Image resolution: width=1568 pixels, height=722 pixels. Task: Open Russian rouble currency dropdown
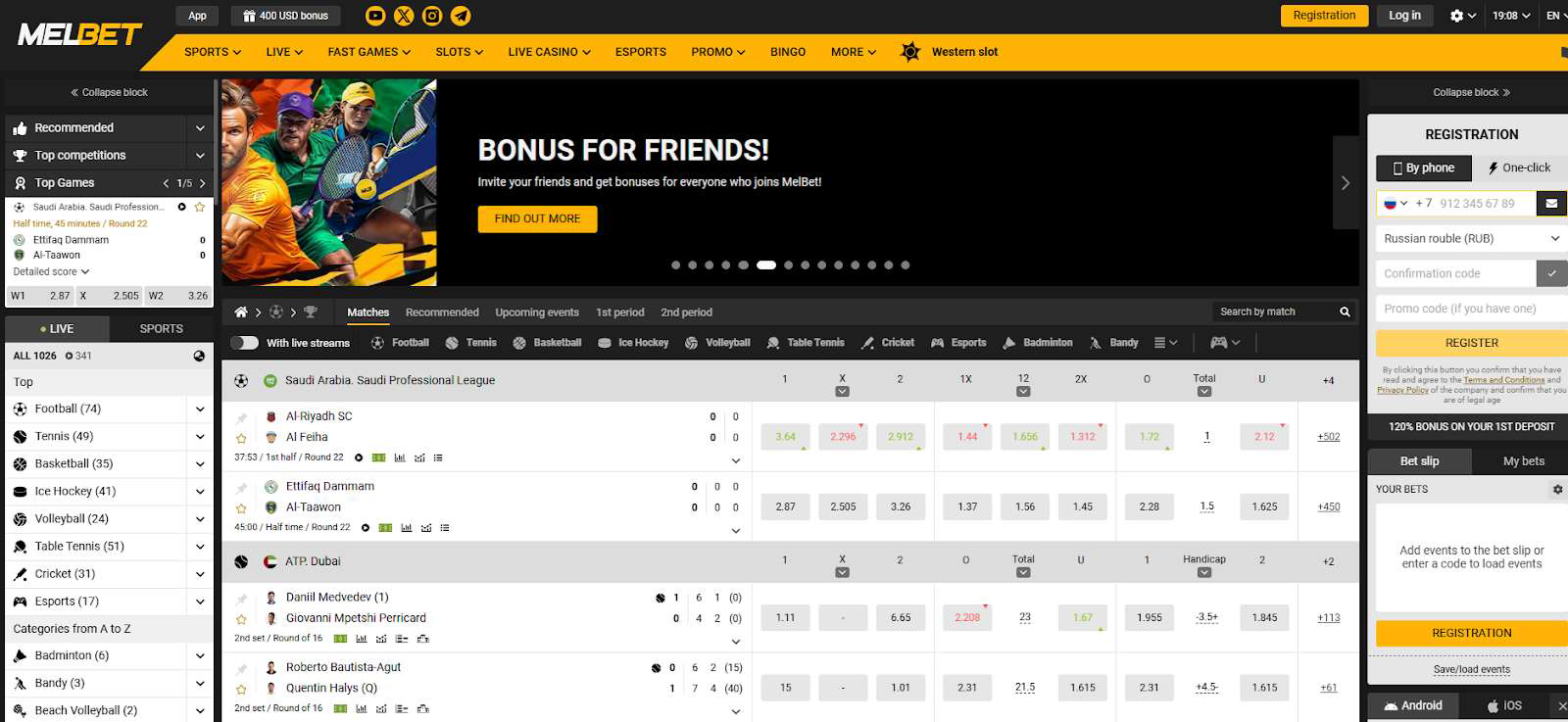point(1472,238)
